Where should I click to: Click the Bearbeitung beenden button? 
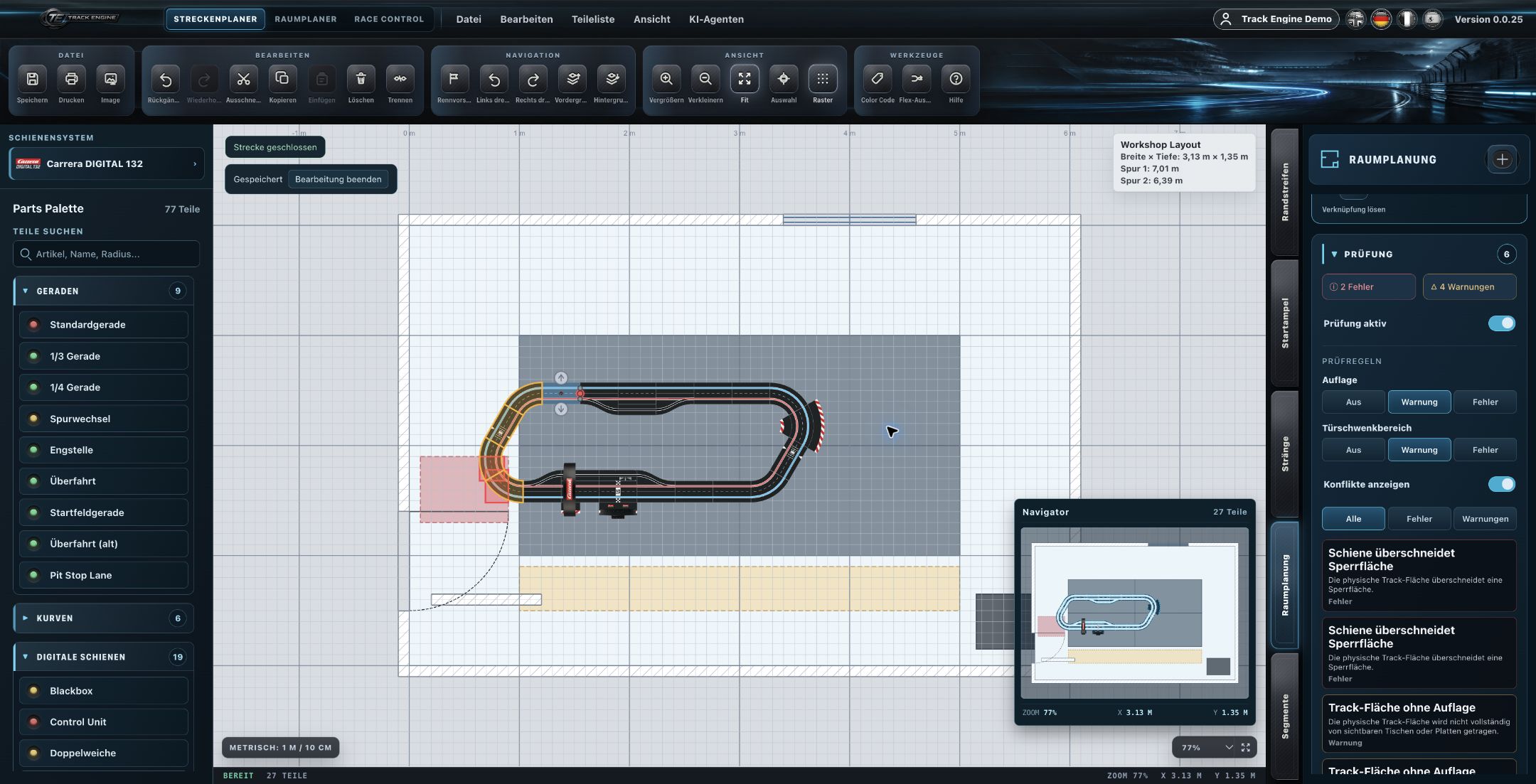(x=338, y=179)
